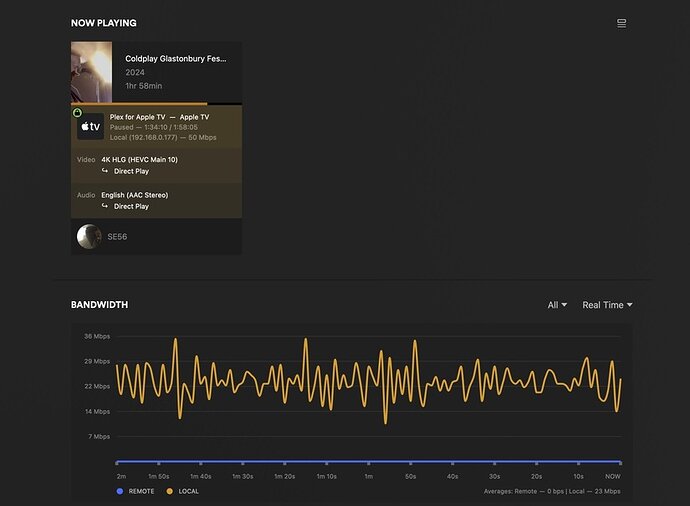Click the 4K HLG (HEVC Main 10) text
The height and width of the screenshot is (506, 690).
tap(139, 160)
